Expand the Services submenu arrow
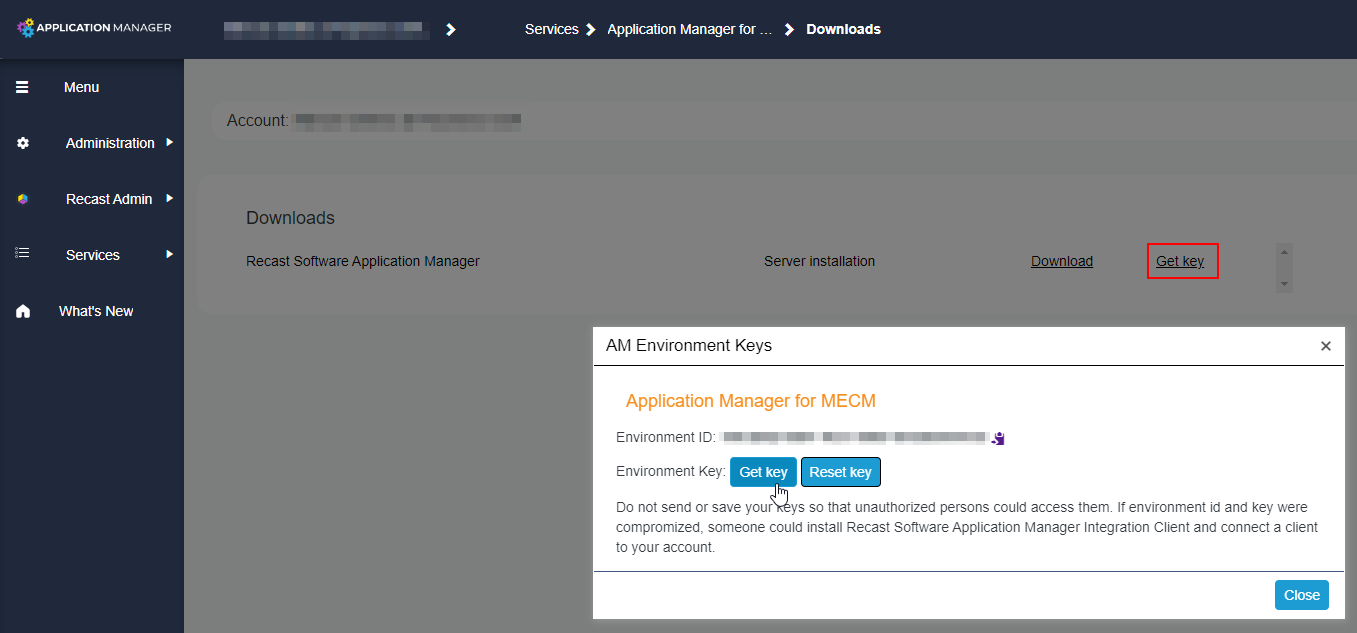Viewport: 1357px width, 633px height. (170, 254)
